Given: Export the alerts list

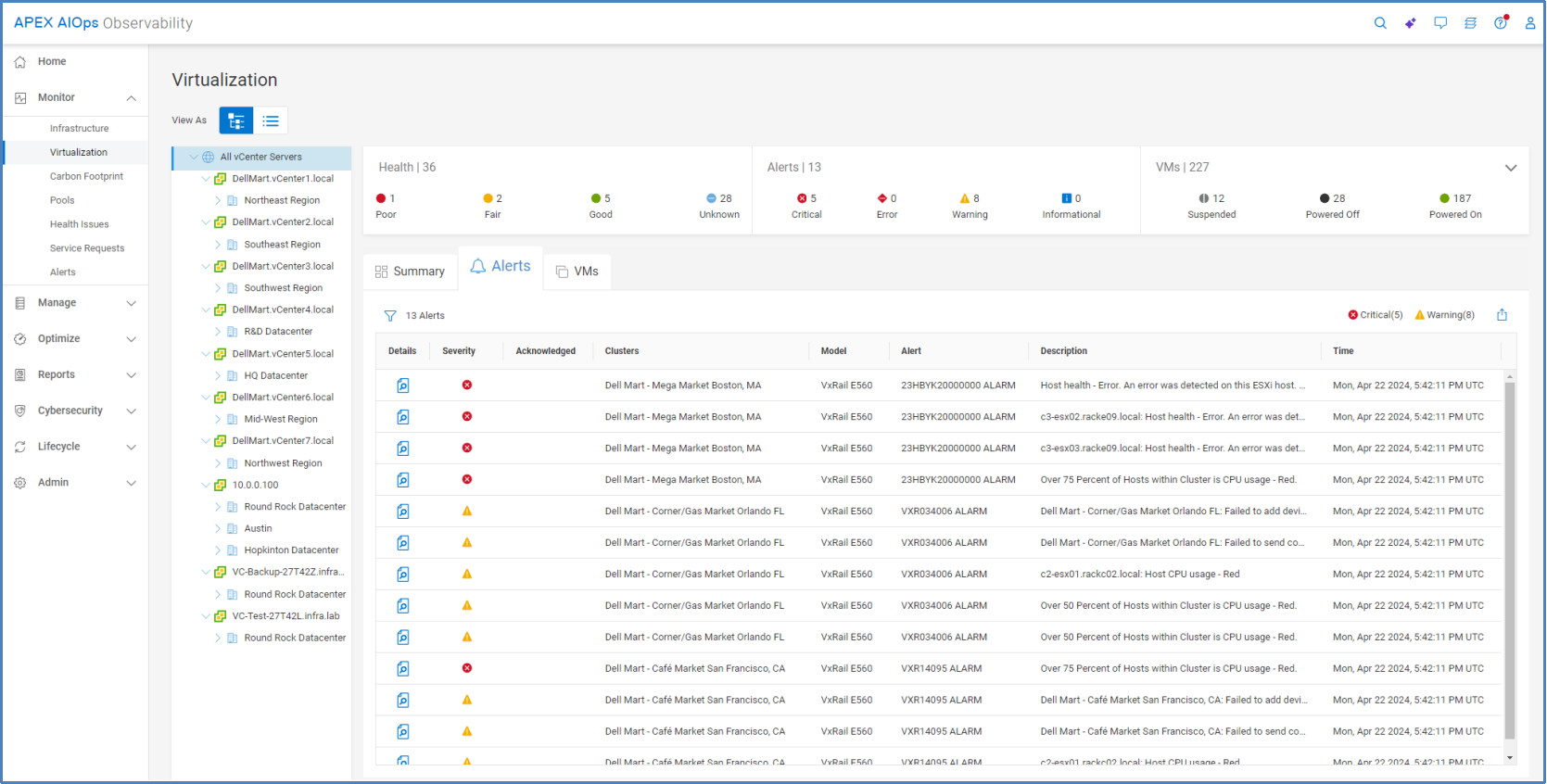Looking at the screenshot, I should tap(1502, 315).
